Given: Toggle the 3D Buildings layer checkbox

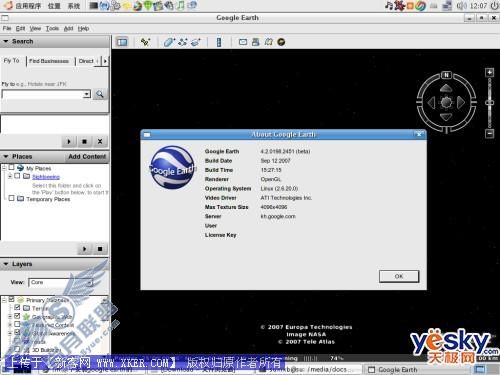Looking at the screenshot, I should point(17,349).
